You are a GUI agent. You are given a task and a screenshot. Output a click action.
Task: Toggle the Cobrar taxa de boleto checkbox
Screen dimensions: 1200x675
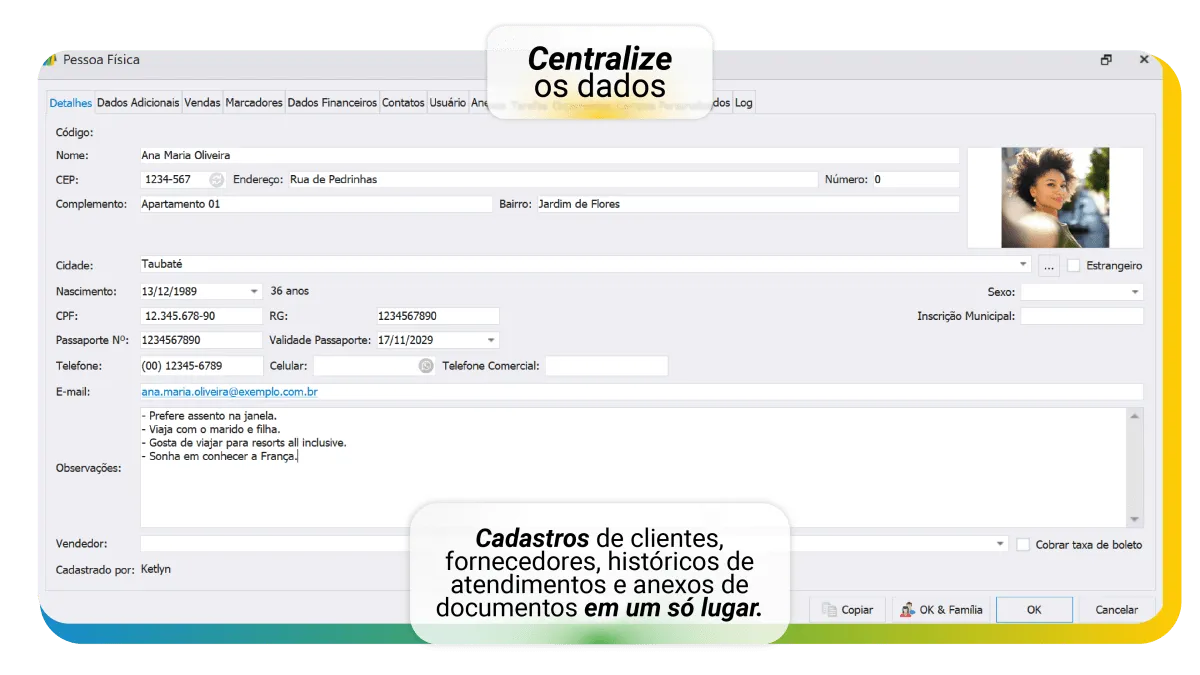[1023, 545]
